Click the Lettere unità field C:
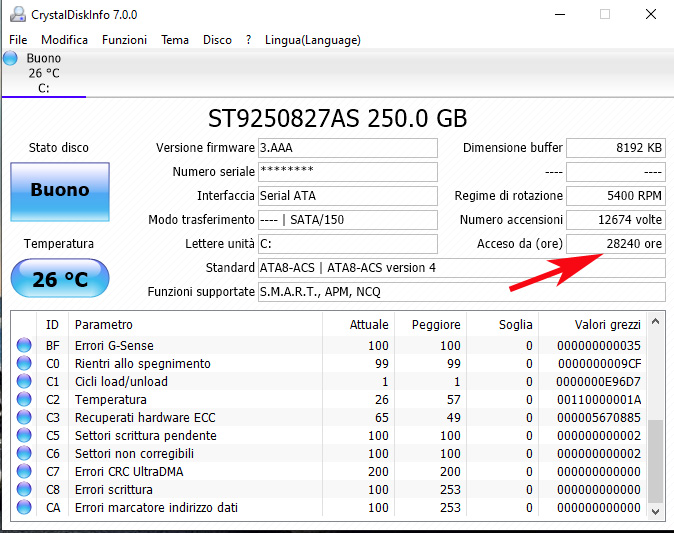The height and width of the screenshot is (533, 674). 347,244
